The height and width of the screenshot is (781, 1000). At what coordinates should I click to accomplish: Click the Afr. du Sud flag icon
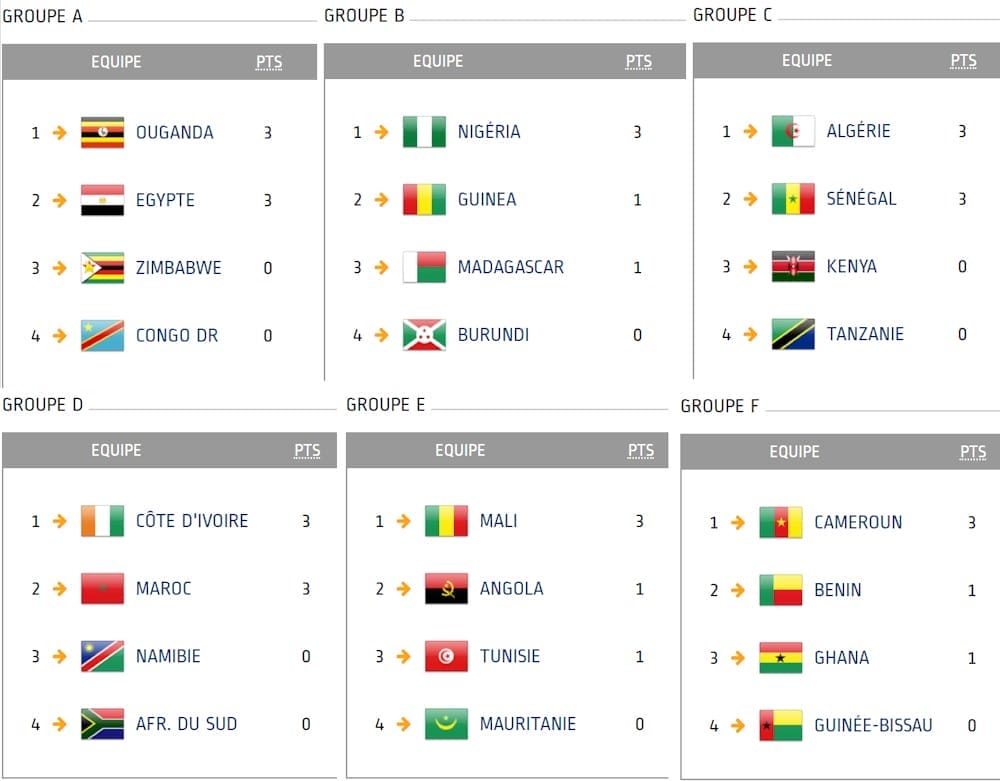tap(102, 724)
